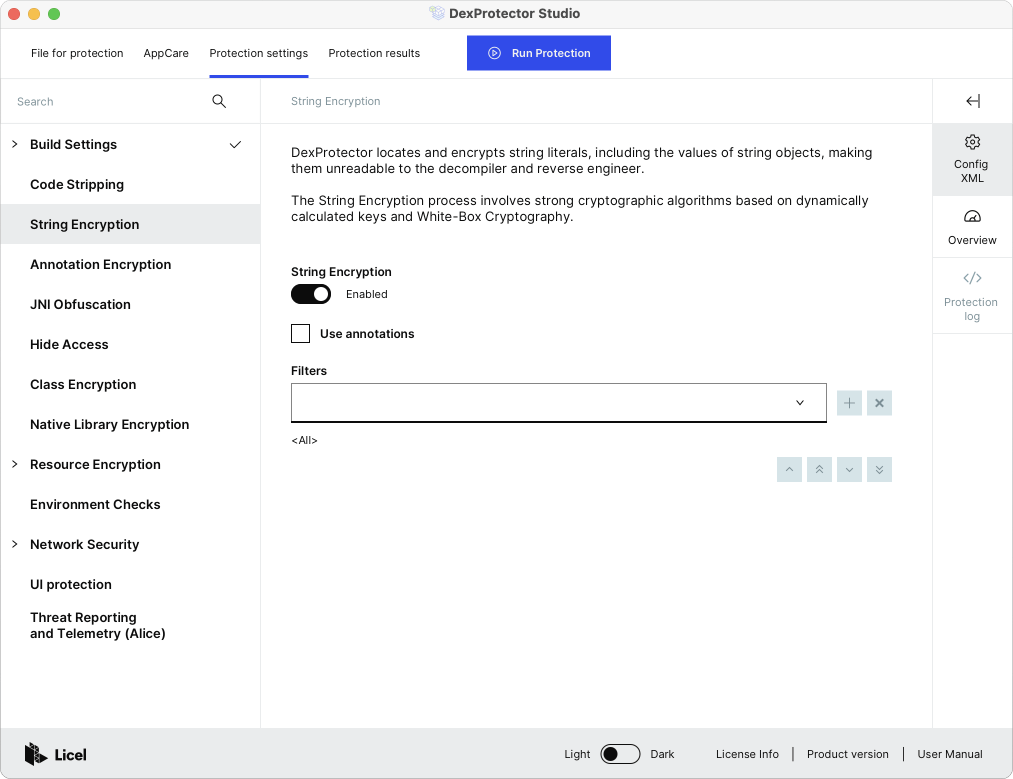Viewport: 1013px width, 779px height.
Task: Add a new filter with plus button
Action: pyautogui.click(x=849, y=403)
